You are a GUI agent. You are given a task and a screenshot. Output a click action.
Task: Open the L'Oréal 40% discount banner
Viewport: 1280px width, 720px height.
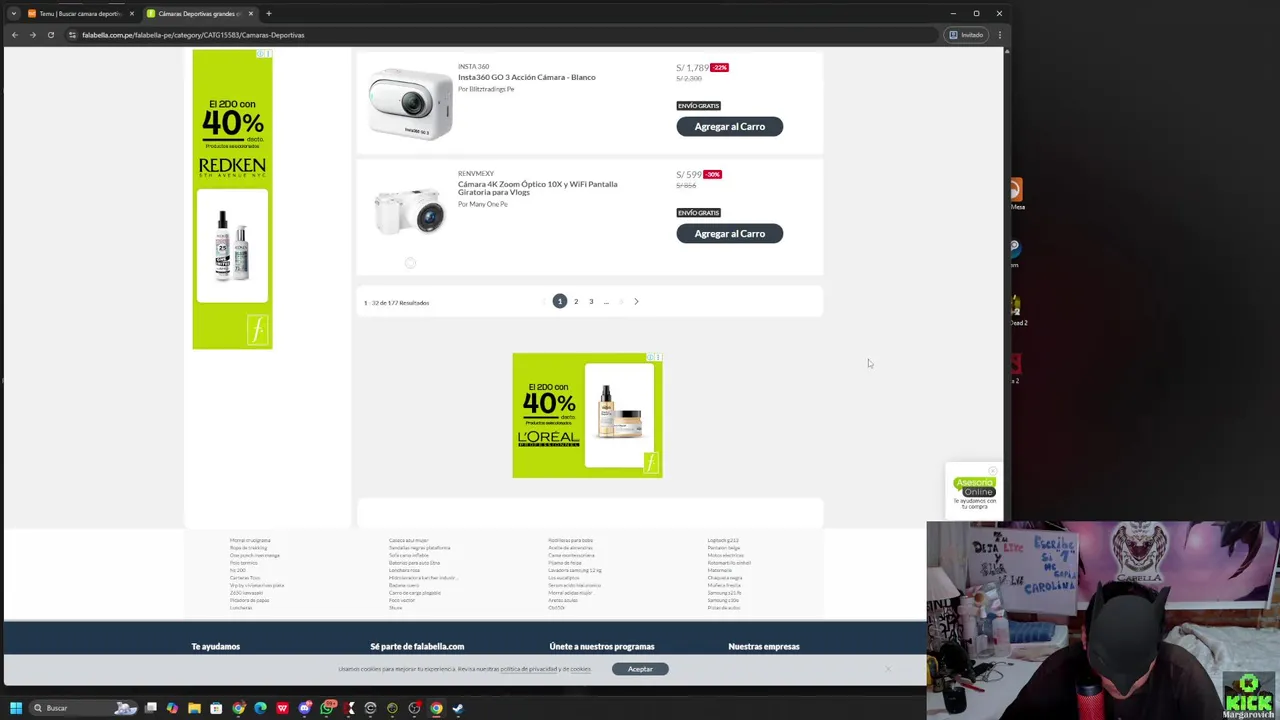click(587, 415)
